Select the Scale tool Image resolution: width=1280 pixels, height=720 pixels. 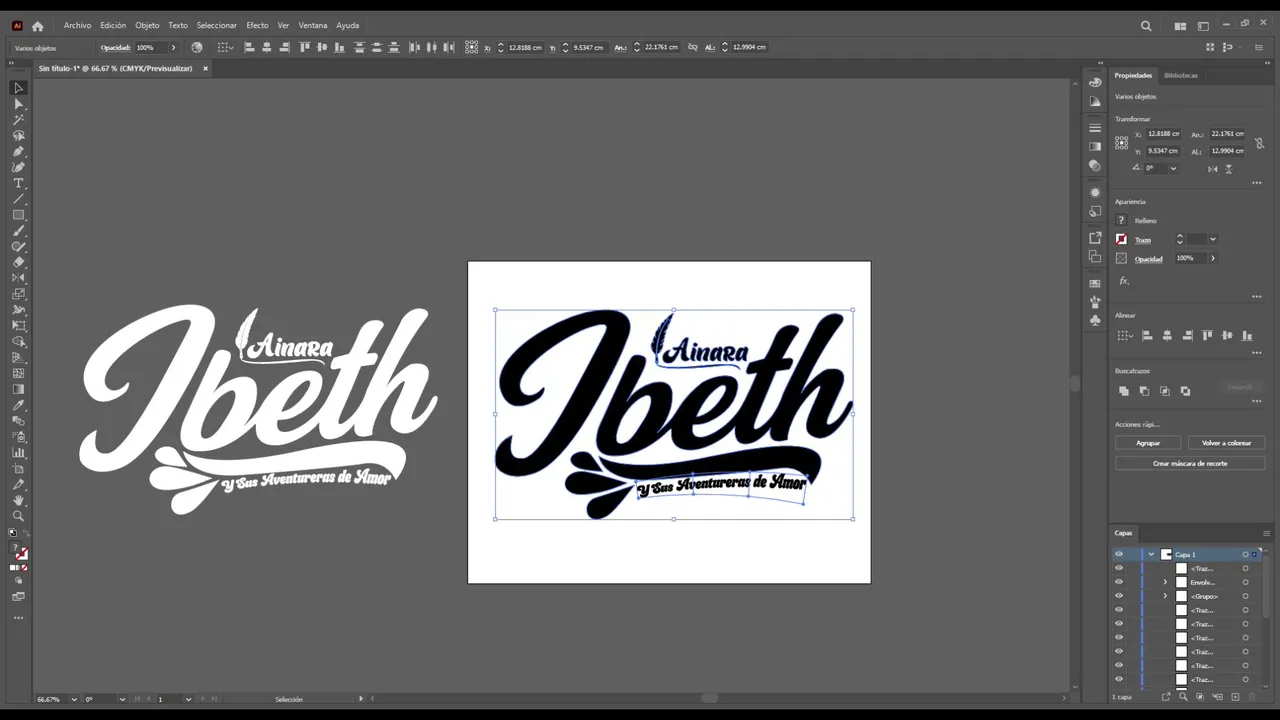pos(18,294)
